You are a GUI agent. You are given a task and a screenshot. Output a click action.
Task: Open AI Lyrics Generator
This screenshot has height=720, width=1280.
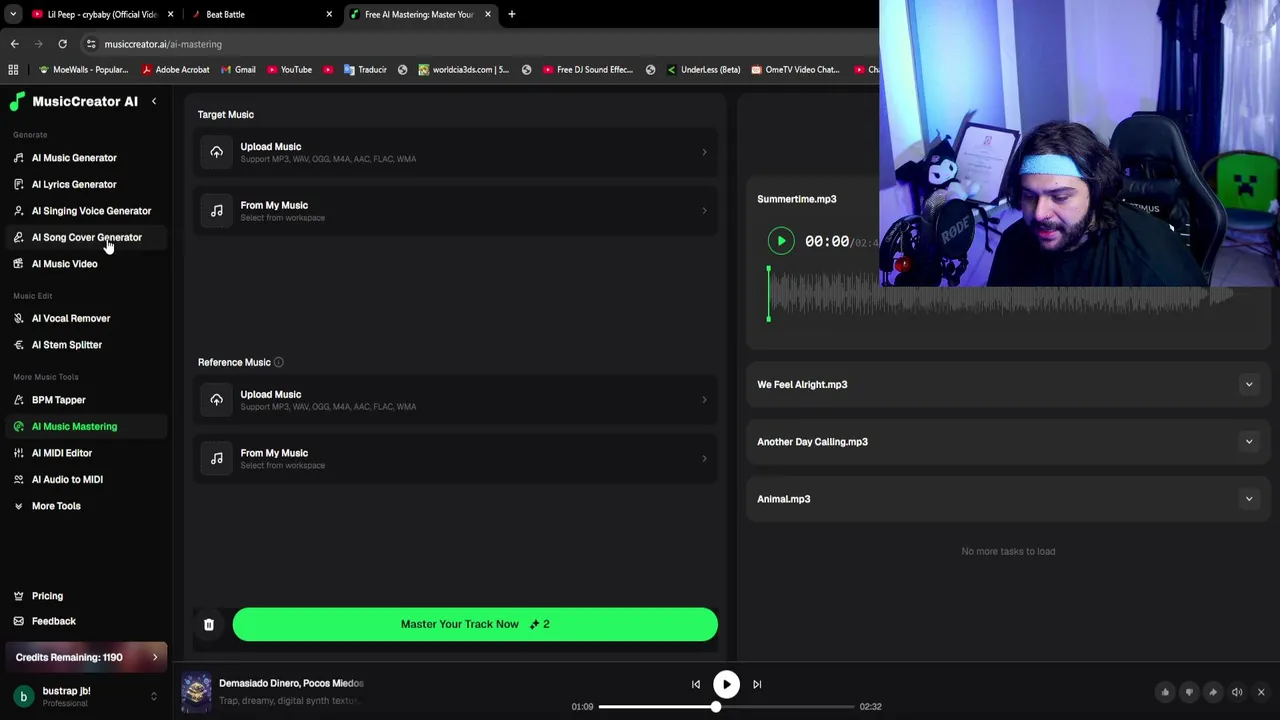point(74,184)
